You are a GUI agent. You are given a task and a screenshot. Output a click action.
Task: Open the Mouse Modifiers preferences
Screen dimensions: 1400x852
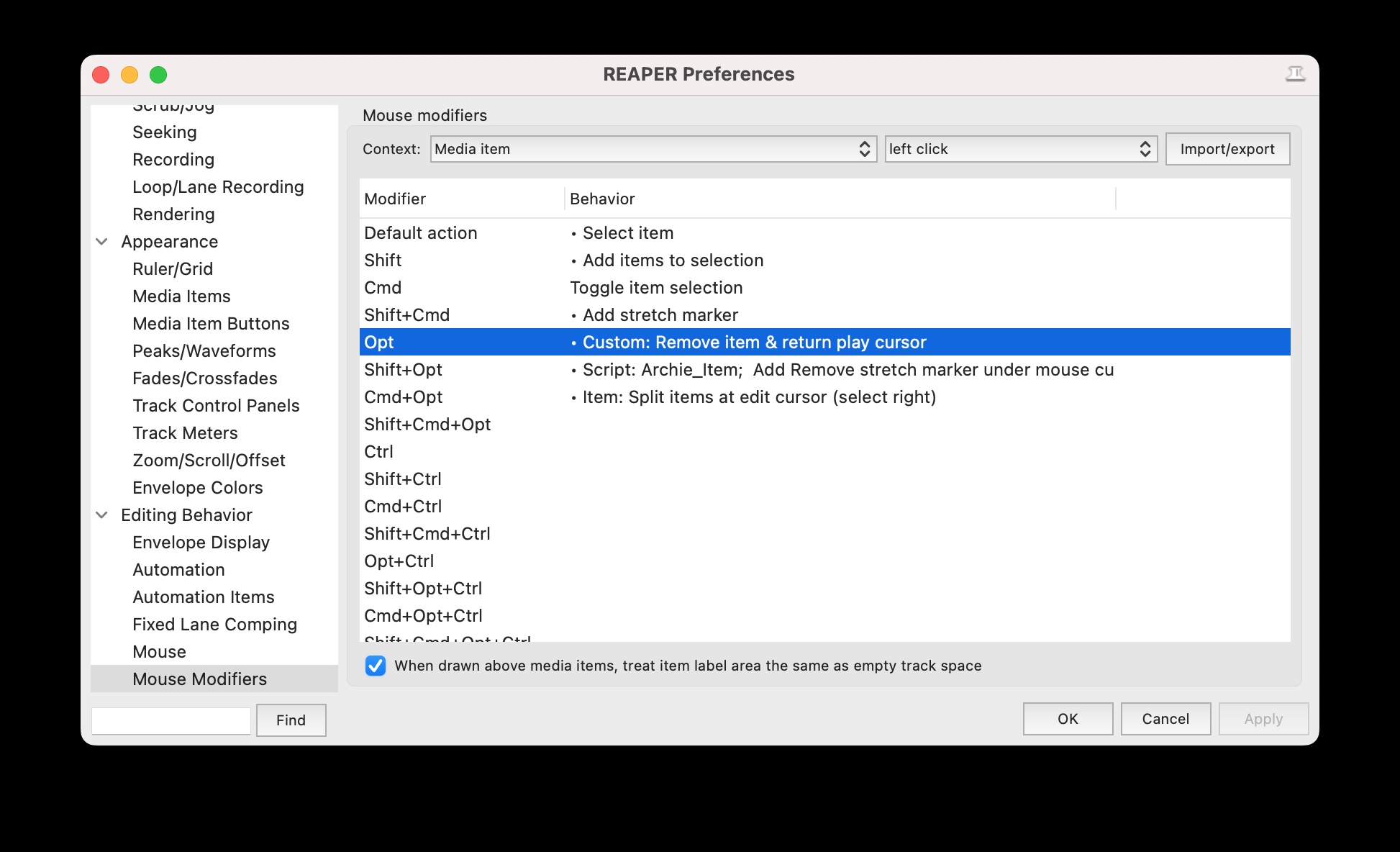[x=200, y=679]
